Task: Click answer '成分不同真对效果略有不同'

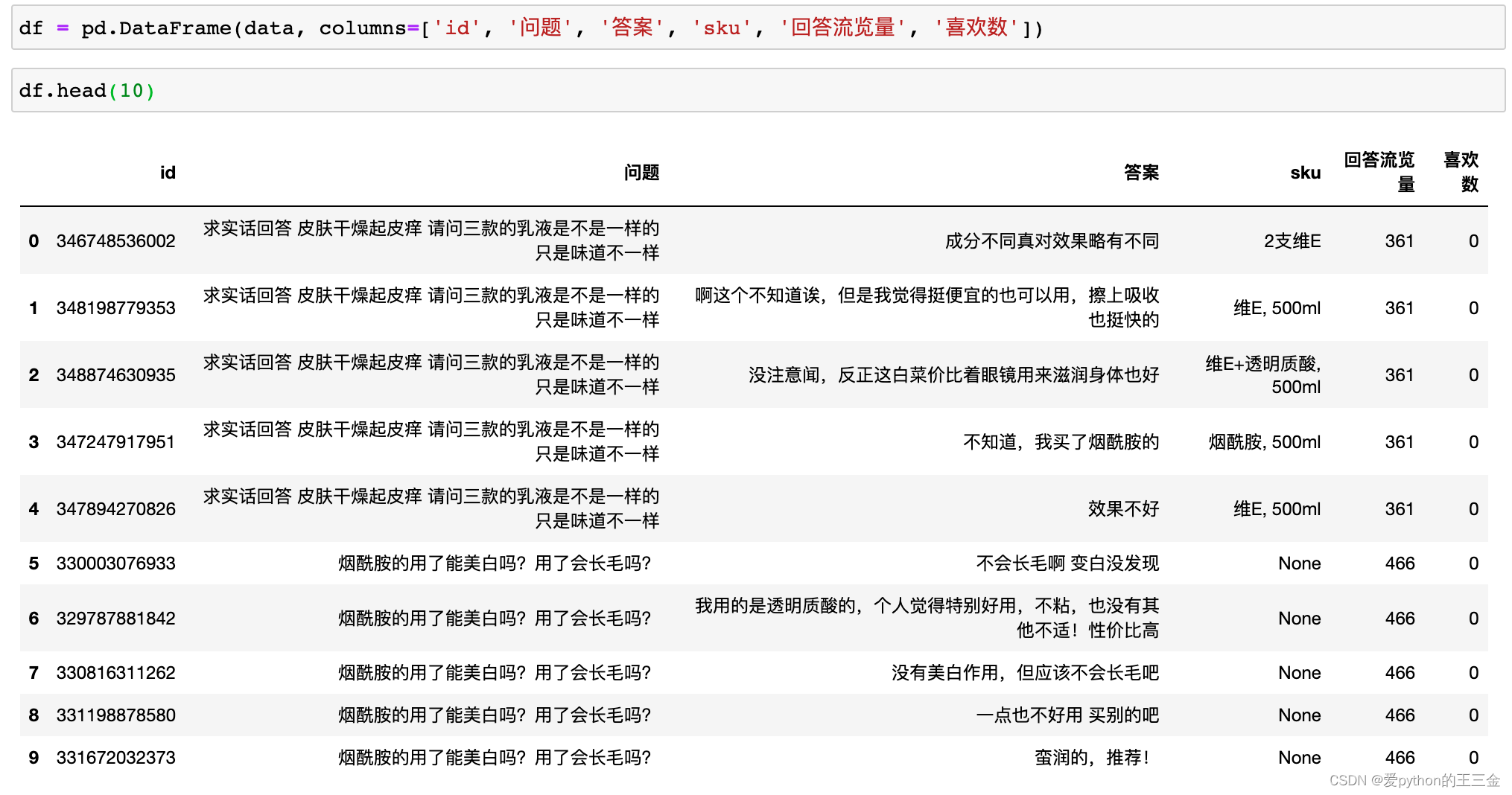Action: [1052, 241]
